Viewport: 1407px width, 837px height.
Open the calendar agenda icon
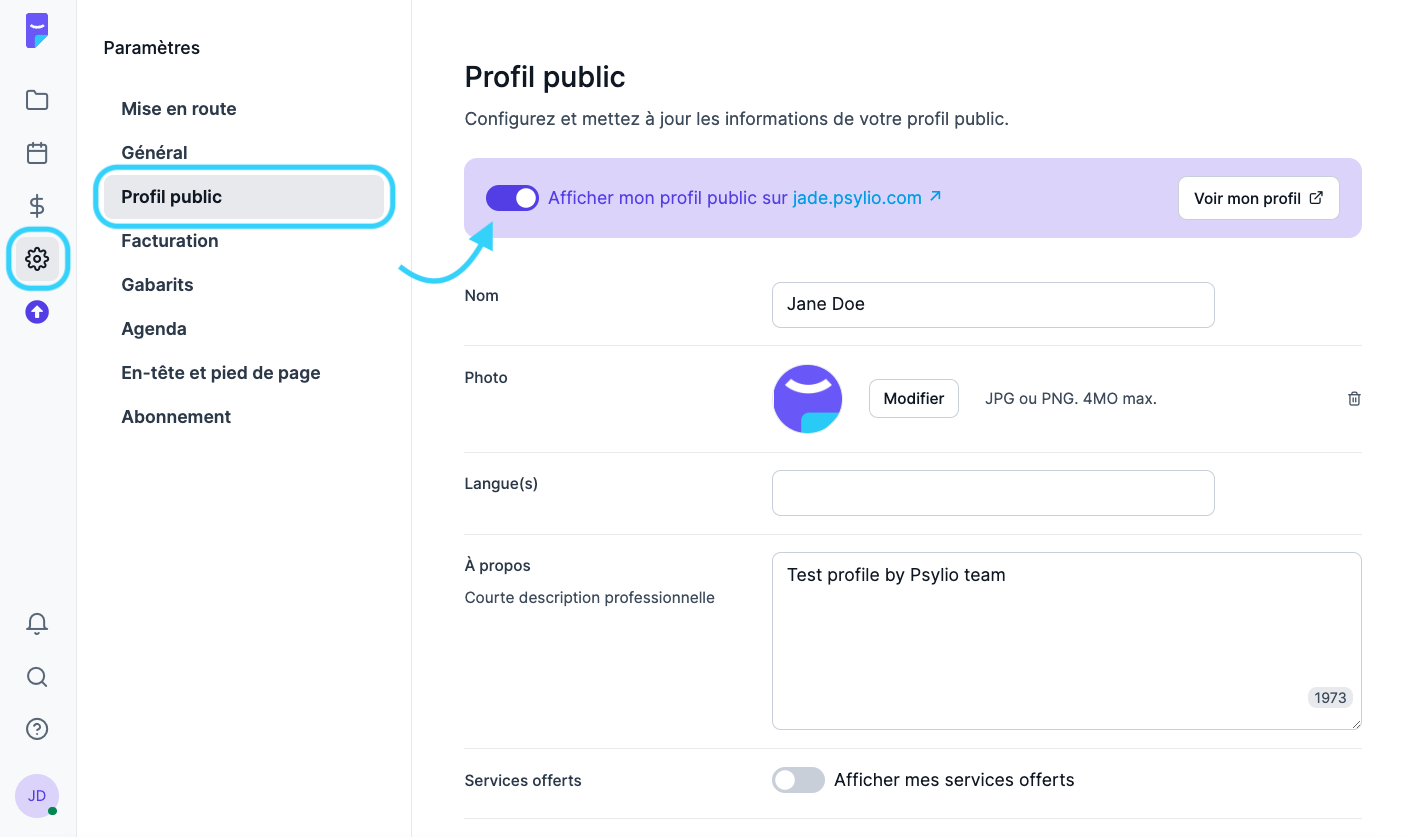click(x=37, y=153)
